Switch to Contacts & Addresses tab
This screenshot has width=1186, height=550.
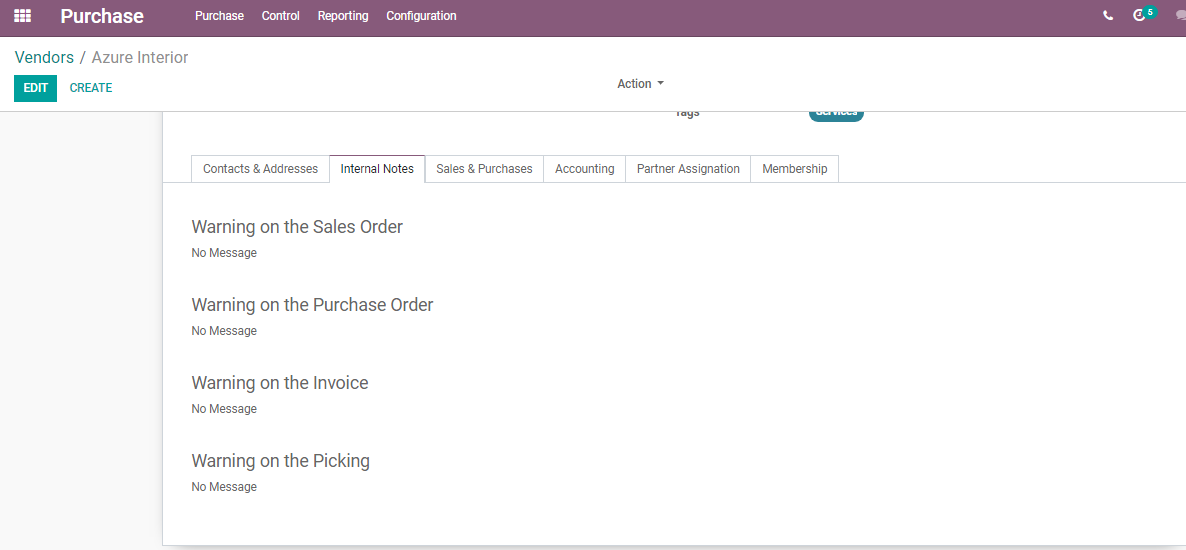pos(260,169)
